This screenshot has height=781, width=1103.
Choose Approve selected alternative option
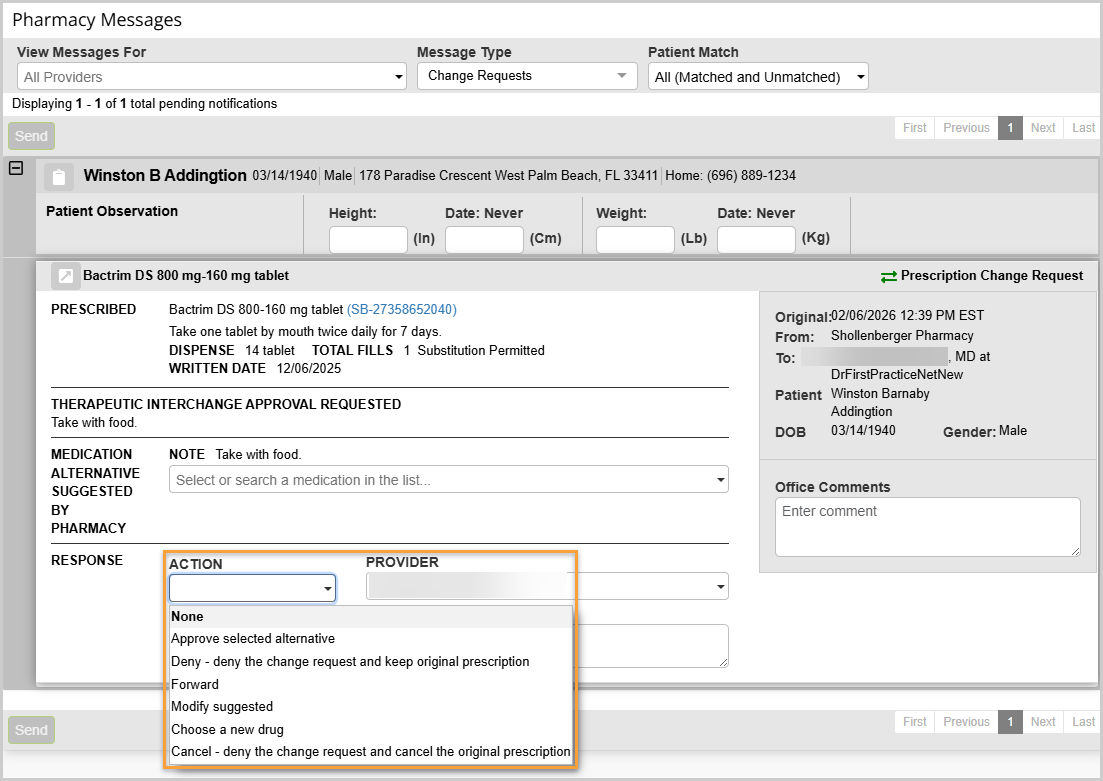coord(371,639)
